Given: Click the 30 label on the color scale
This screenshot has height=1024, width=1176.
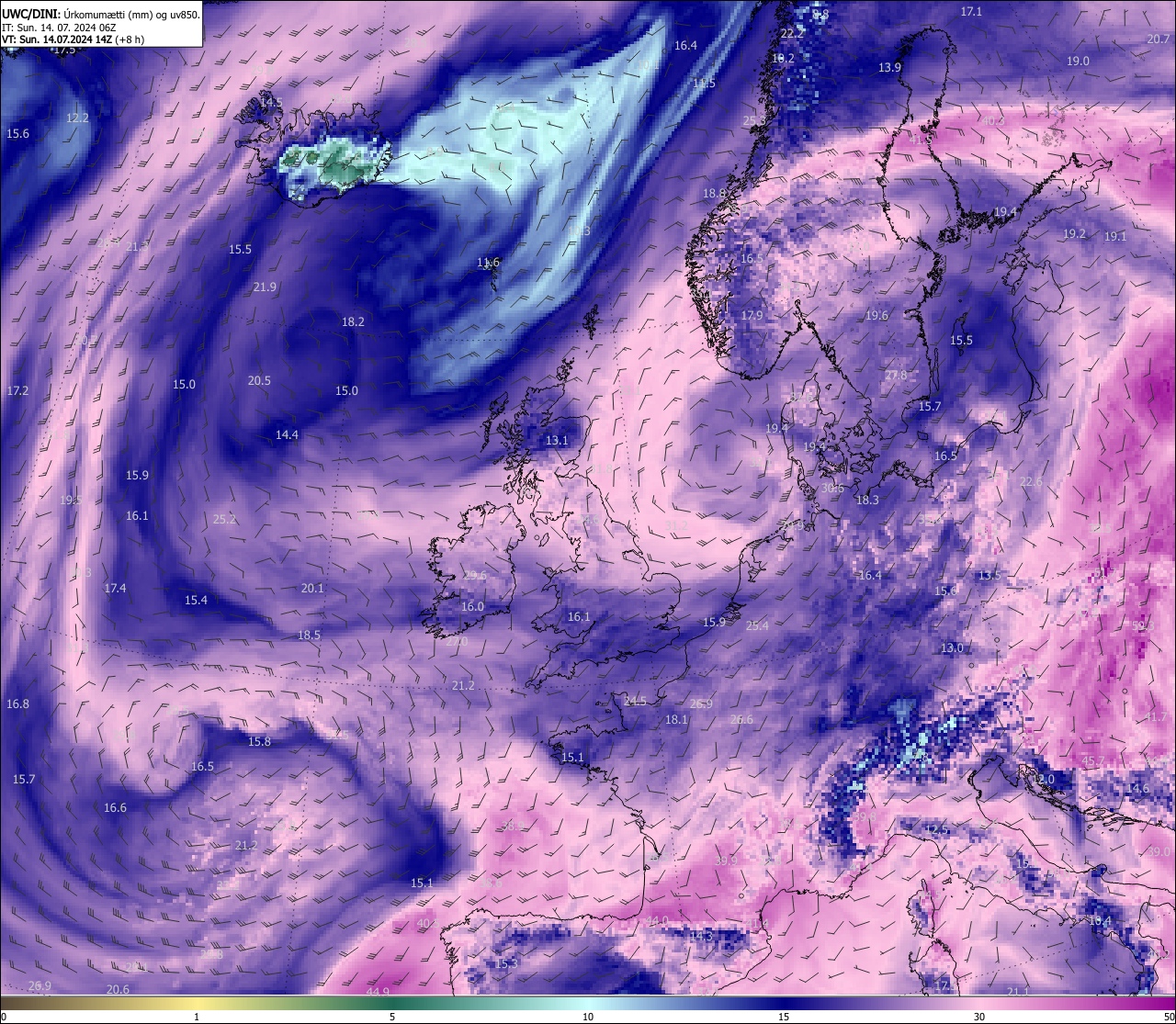Looking at the screenshot, I should click(979, 1017).
